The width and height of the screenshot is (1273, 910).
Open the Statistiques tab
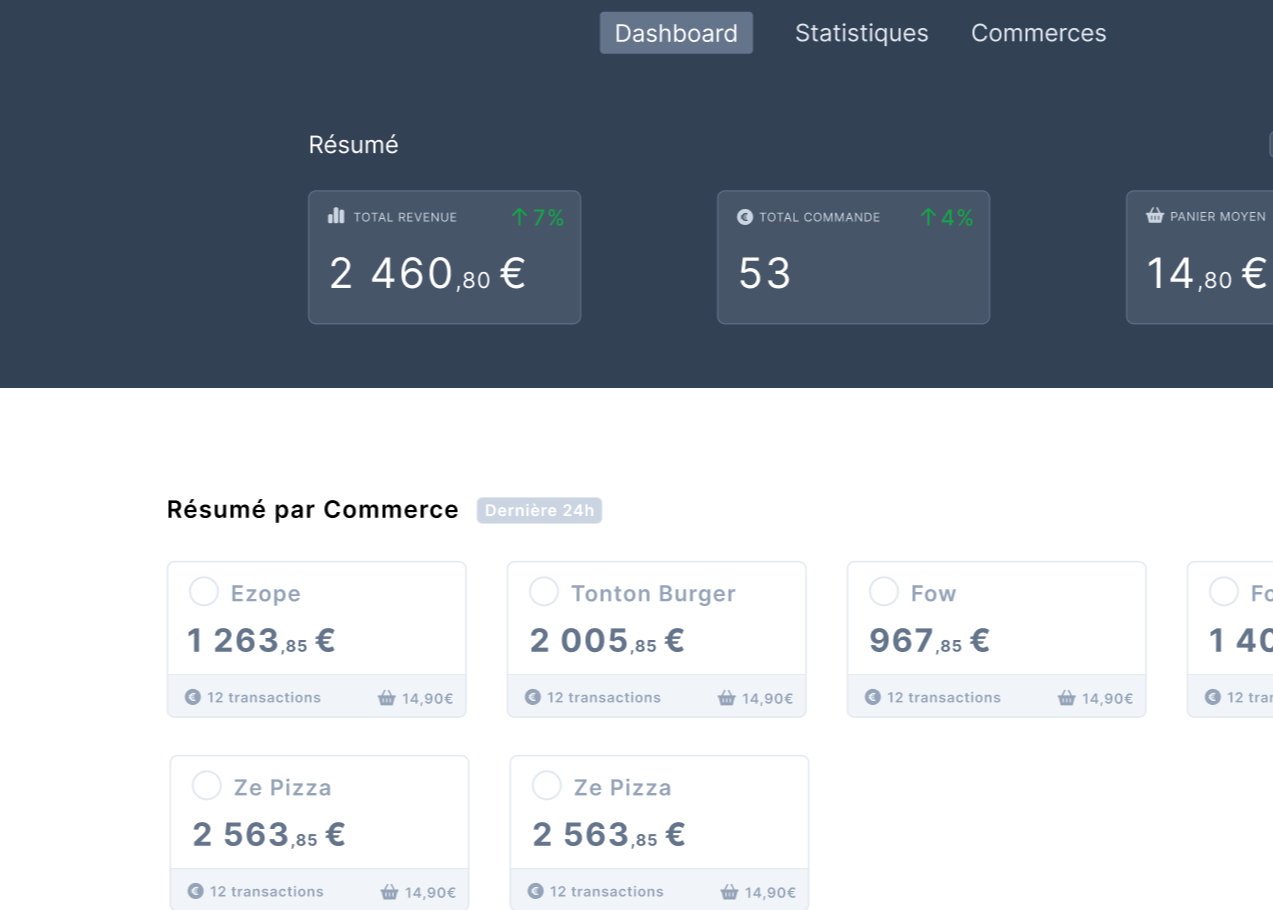[861, 33]
